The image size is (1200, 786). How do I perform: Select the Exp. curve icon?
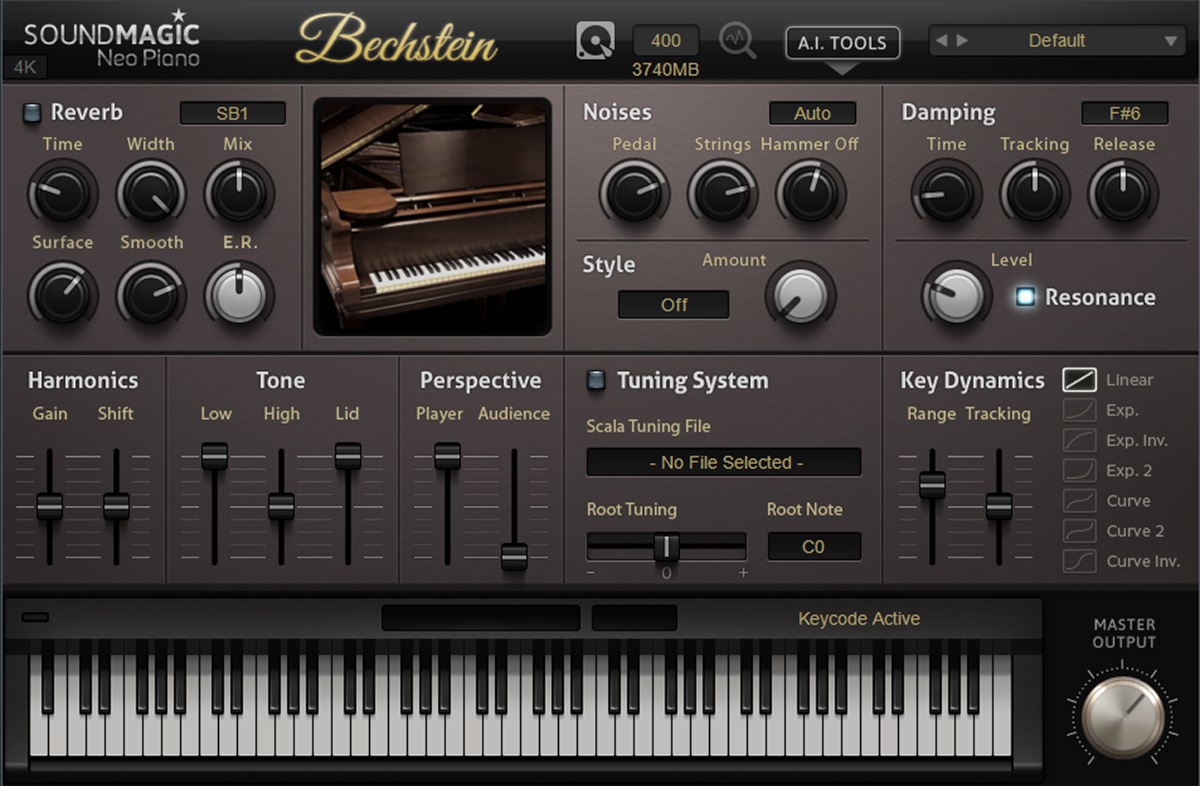tap(1079, 410)
